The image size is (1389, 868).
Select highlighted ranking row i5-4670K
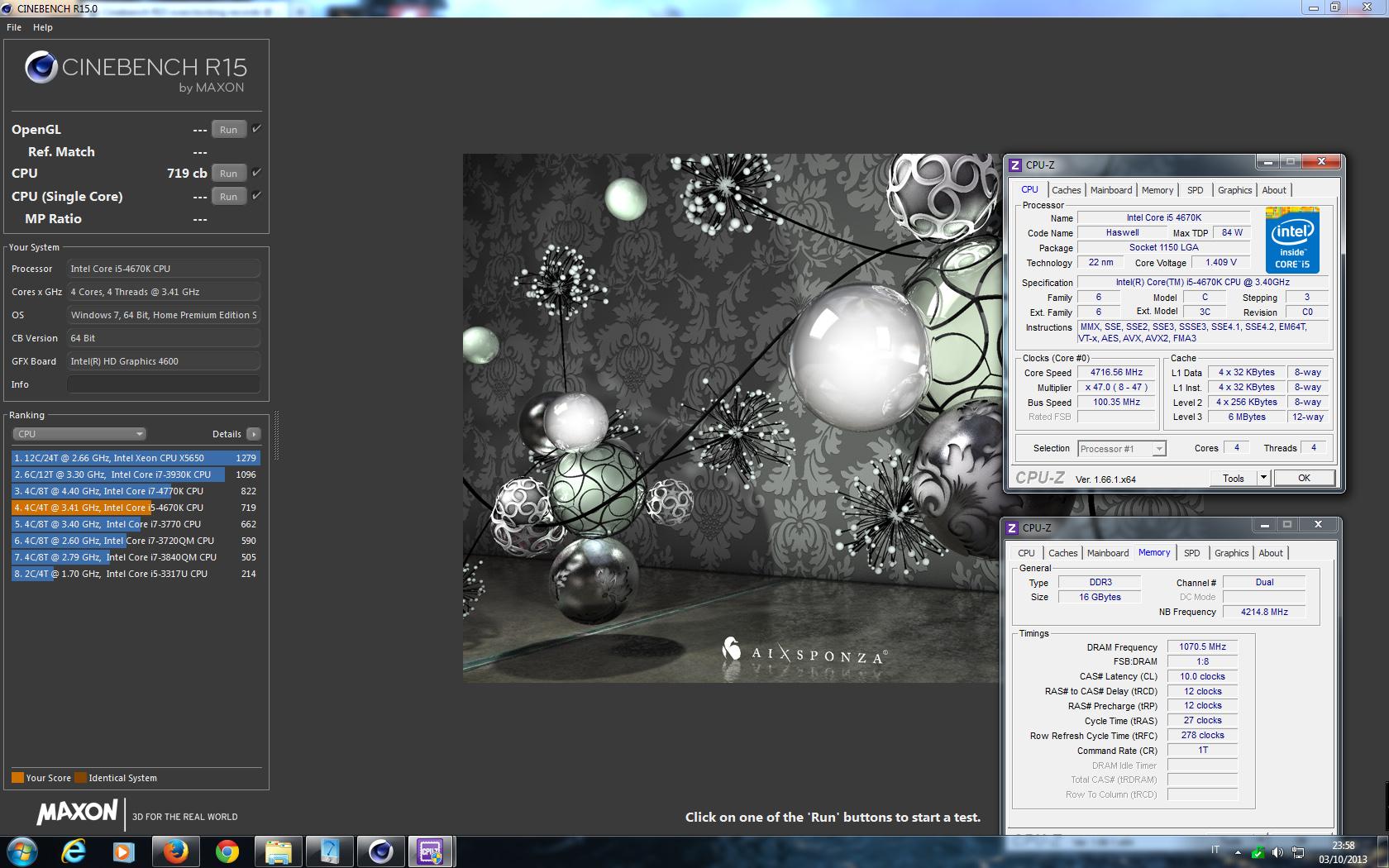point(136,508)
